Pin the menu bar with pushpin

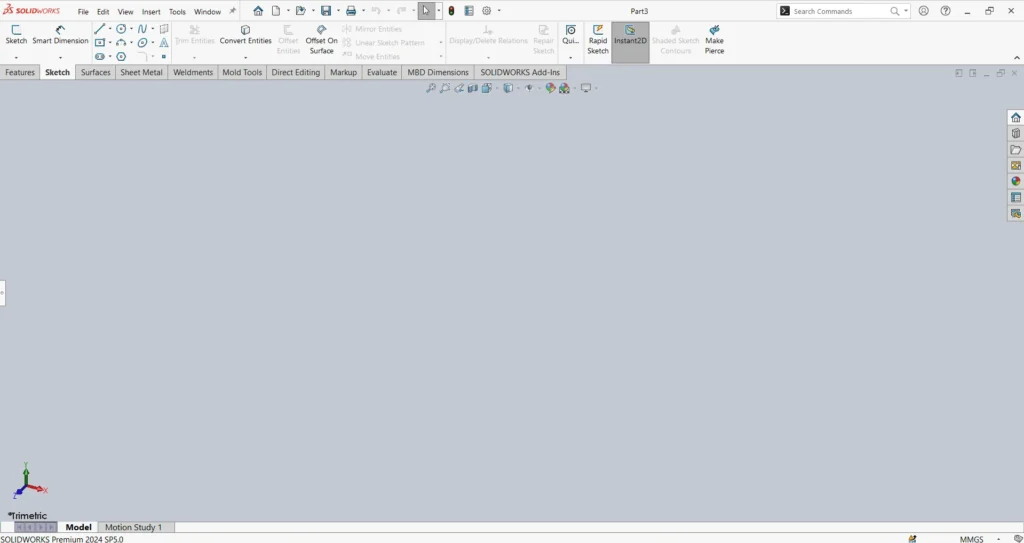pos(232,11)
